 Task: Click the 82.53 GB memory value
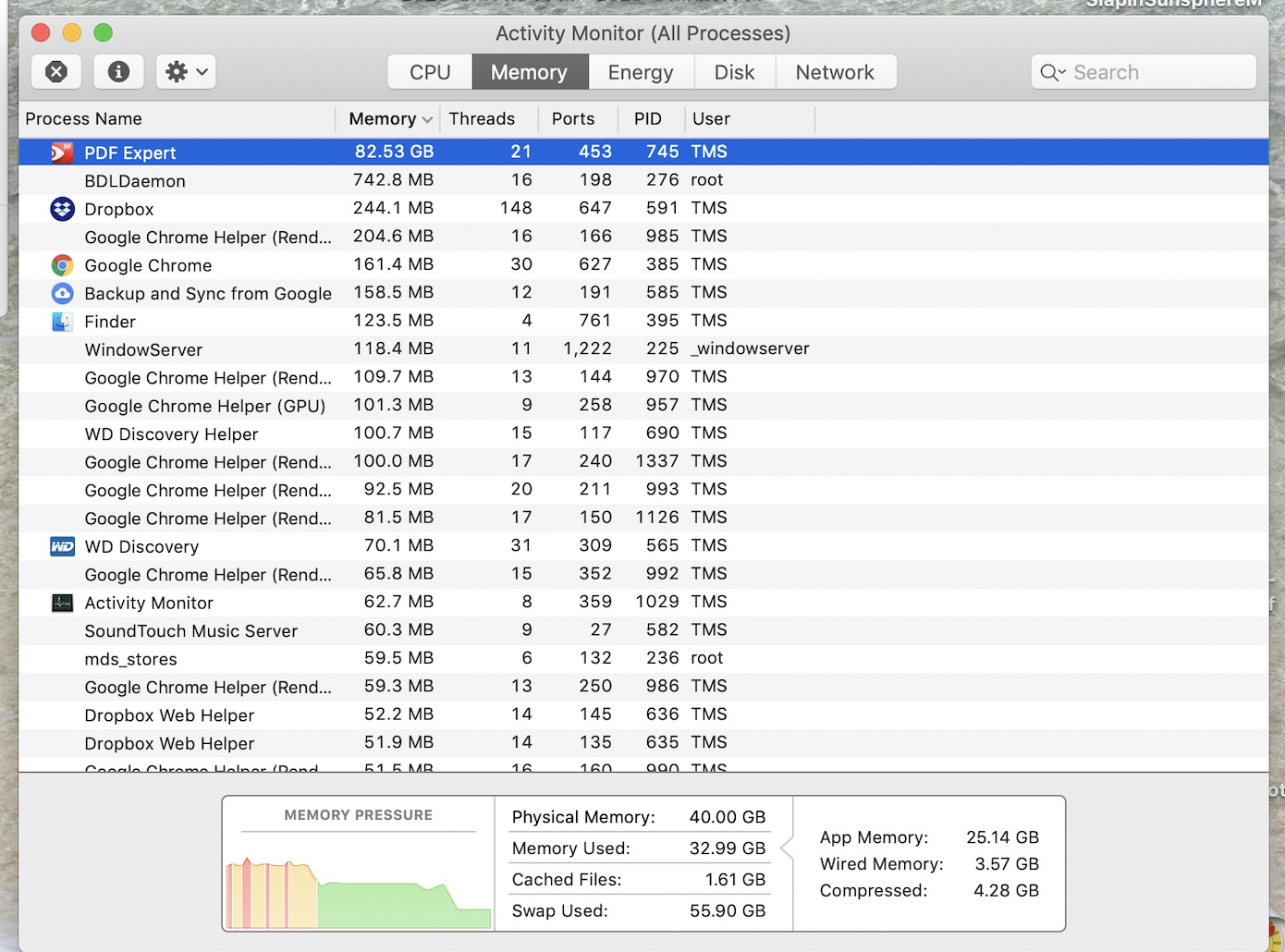click(x=394, y=152)
